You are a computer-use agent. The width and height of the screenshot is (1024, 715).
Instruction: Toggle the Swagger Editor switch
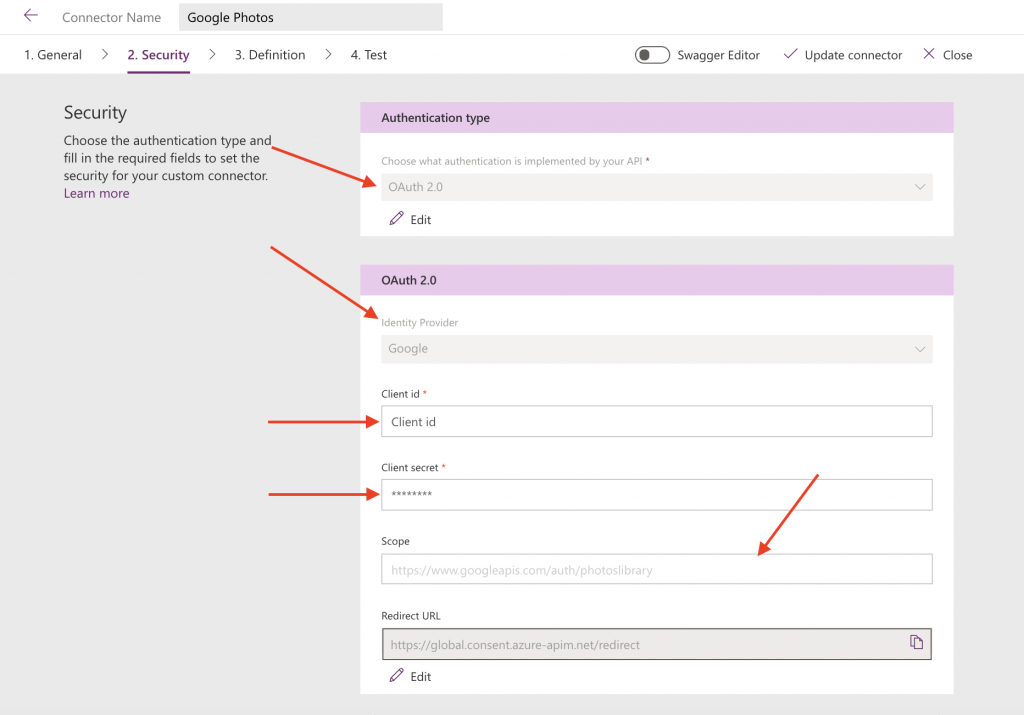(x=652, y=55)
